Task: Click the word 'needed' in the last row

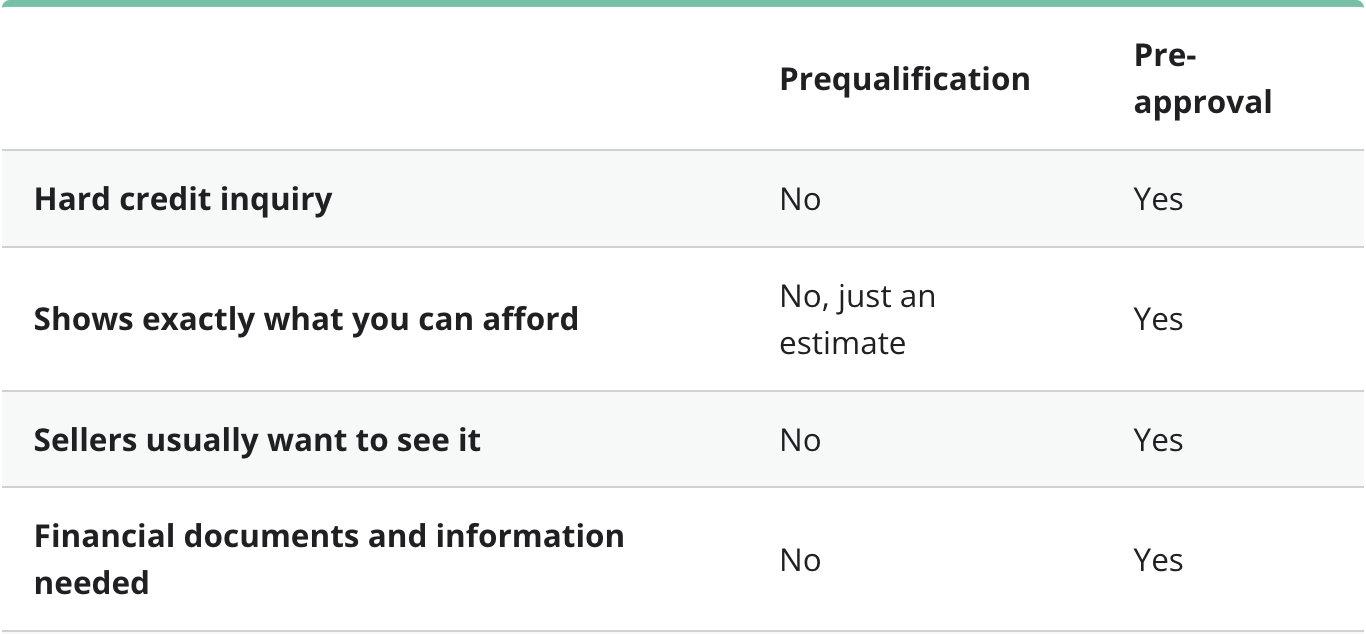Action: pyautogui.click(x=91, y=582)
